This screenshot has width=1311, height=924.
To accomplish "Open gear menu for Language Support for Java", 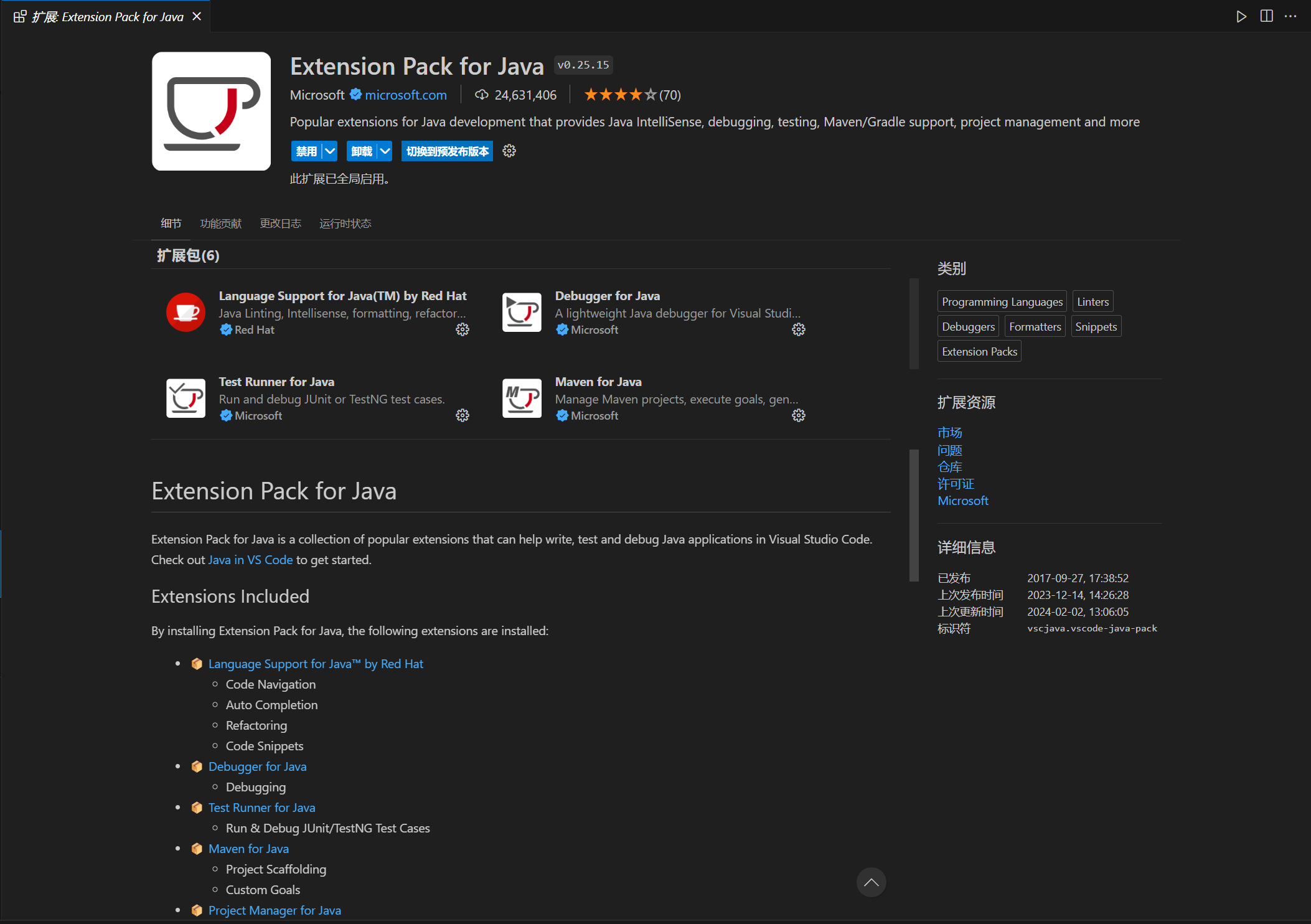I will coord(463,329).
